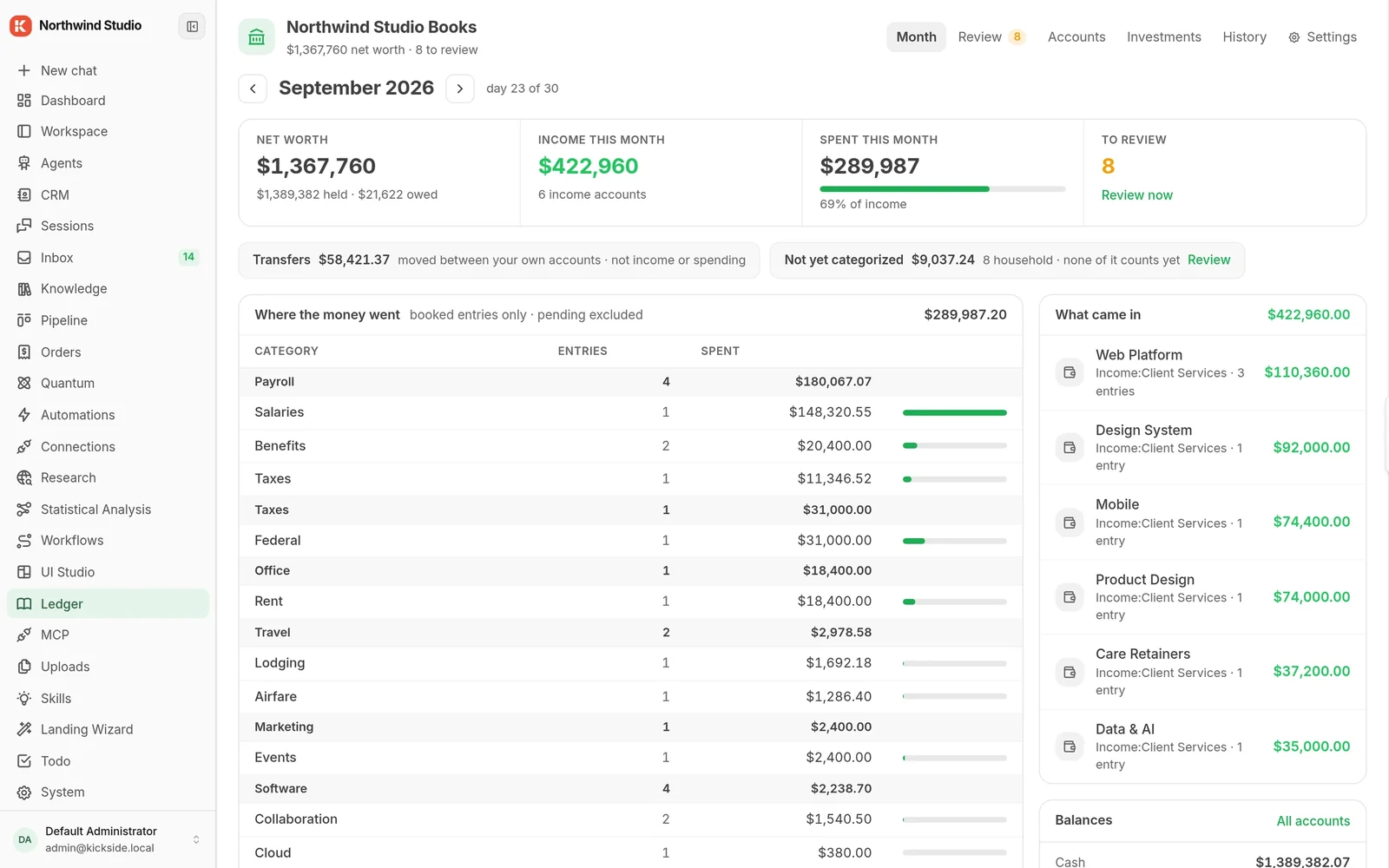Start a New chat
This screenshot has width=1389, height=868.
[108, 70]
